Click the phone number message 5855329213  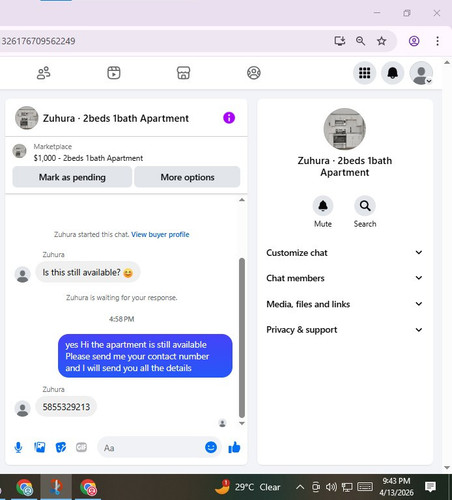[66, 407]
